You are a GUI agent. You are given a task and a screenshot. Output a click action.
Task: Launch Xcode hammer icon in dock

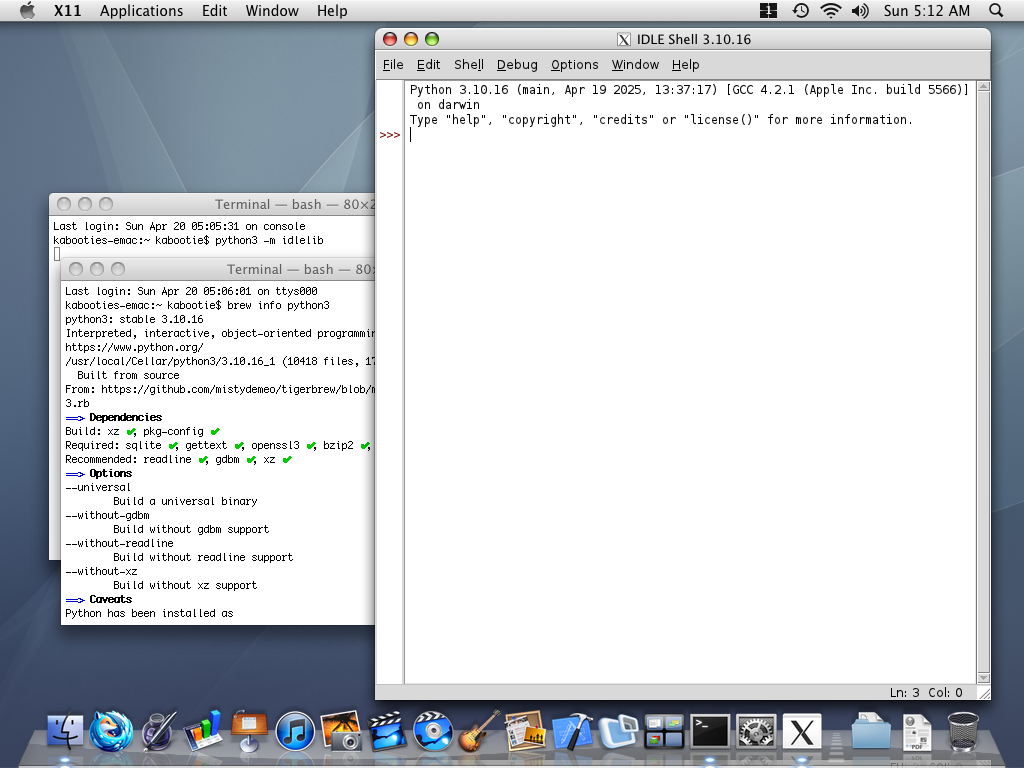571,730
